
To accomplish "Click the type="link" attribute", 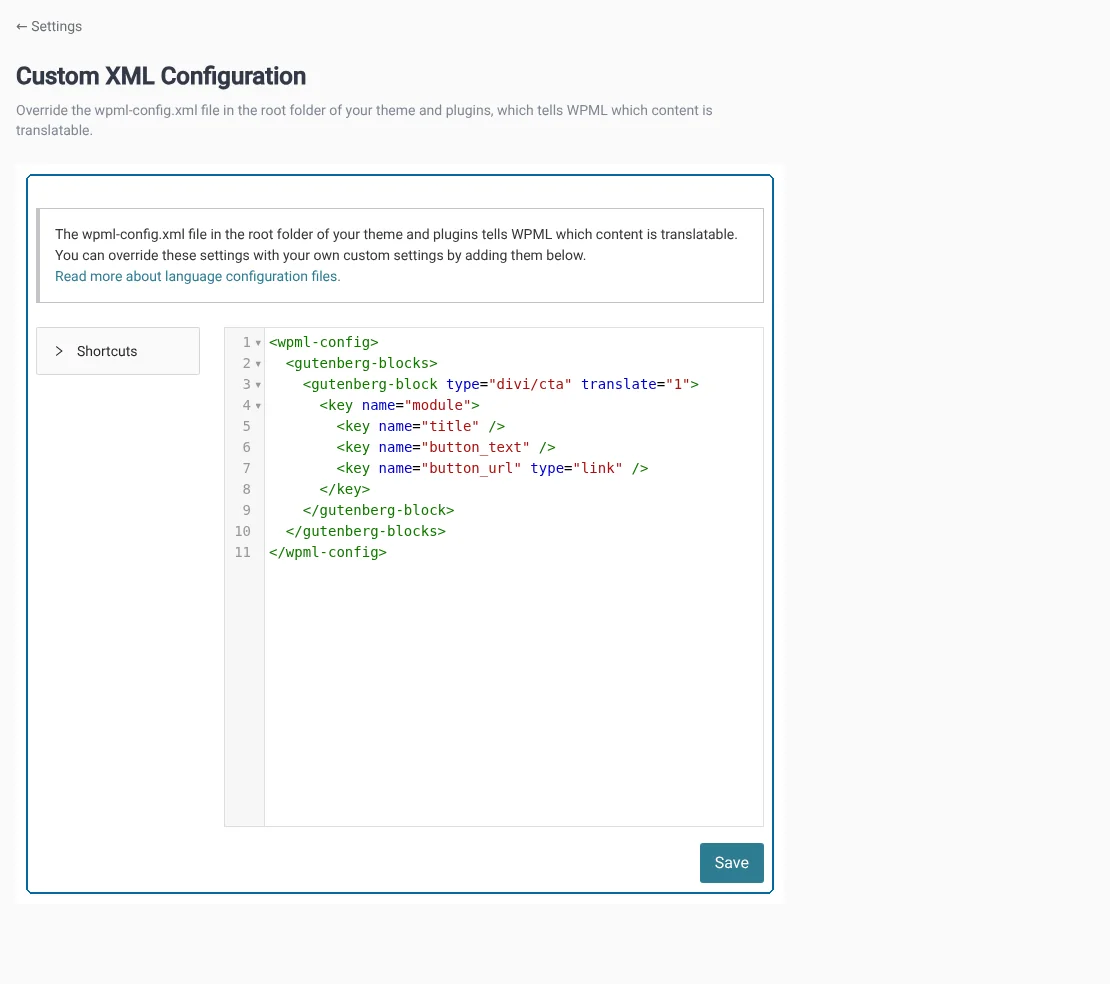I will 577,468.
